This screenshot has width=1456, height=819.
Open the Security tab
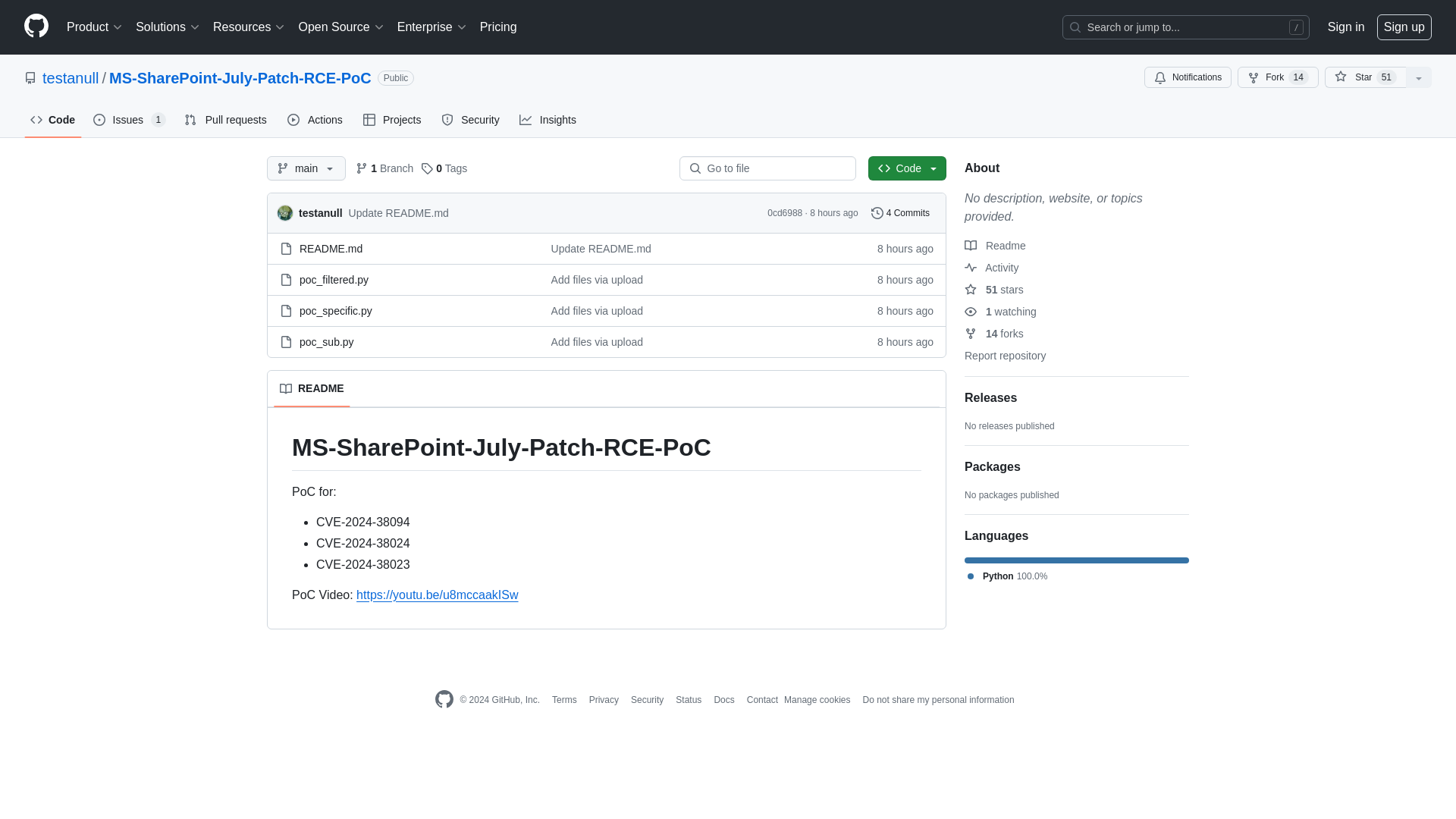(x=470, y=120)
